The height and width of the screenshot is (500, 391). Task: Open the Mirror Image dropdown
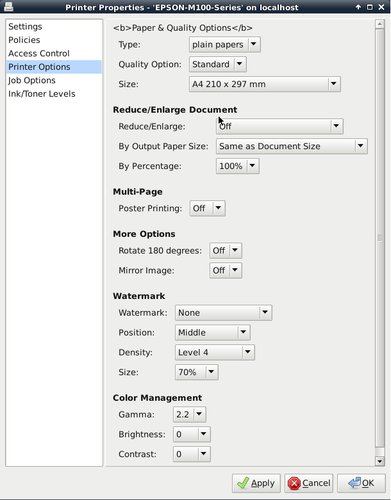click(225, 270)
